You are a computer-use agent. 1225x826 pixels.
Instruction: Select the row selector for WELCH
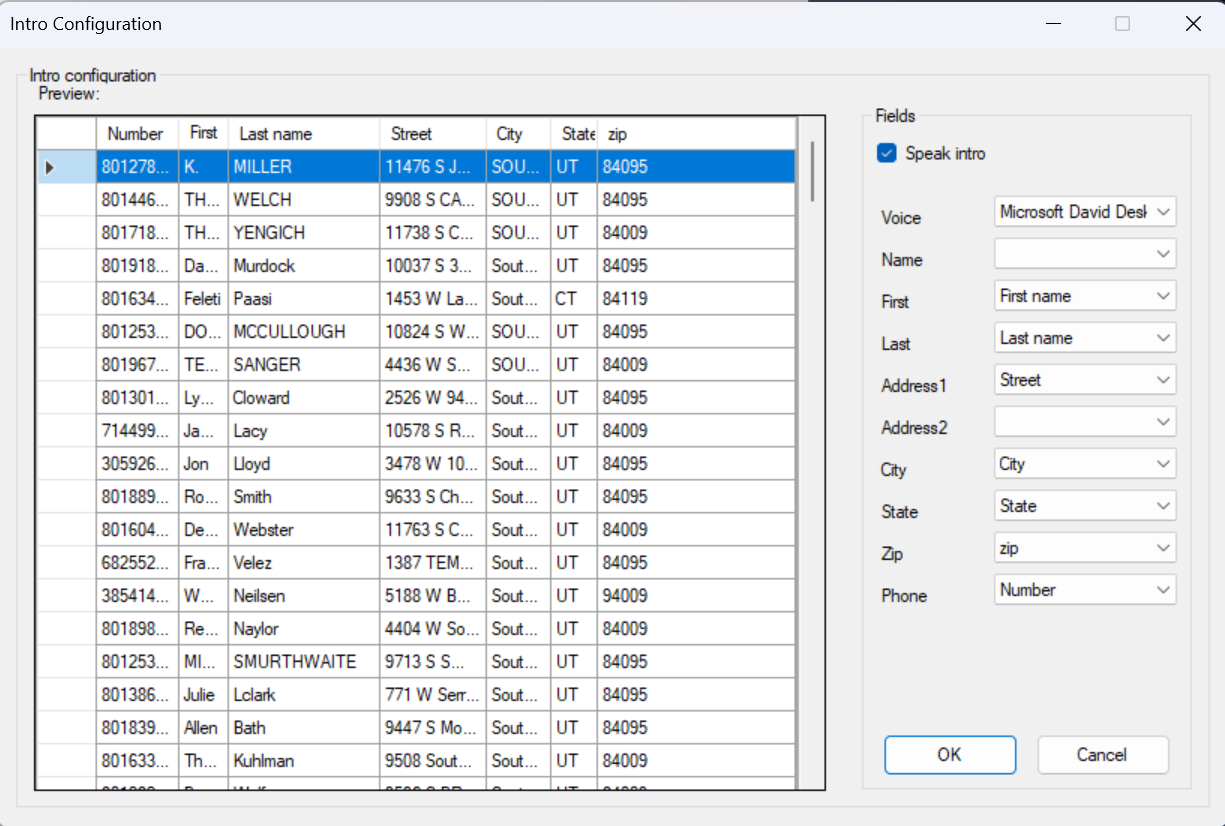click(66, 200)
